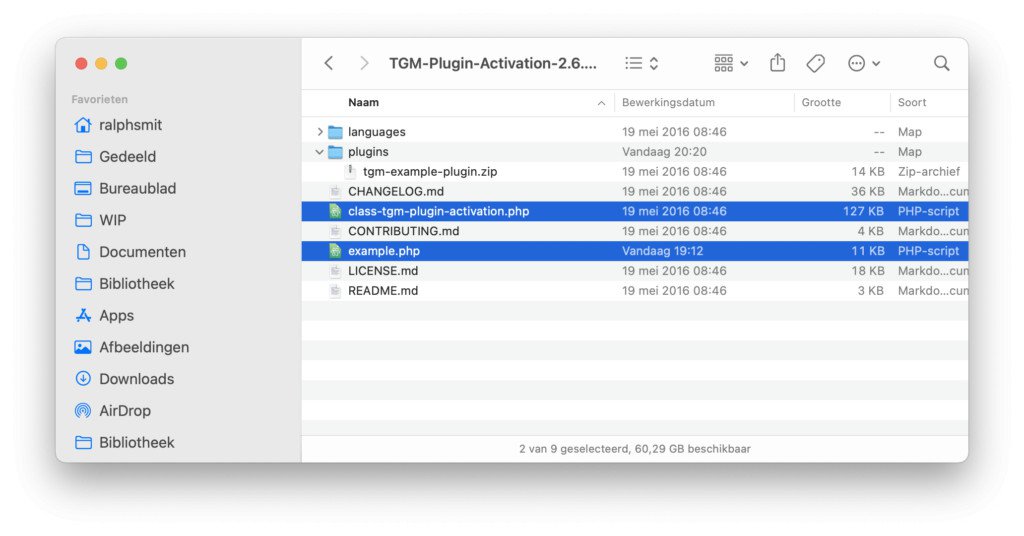
Task: Select first Bibliotheek sidebar item
Action: [x=125, y=284]
